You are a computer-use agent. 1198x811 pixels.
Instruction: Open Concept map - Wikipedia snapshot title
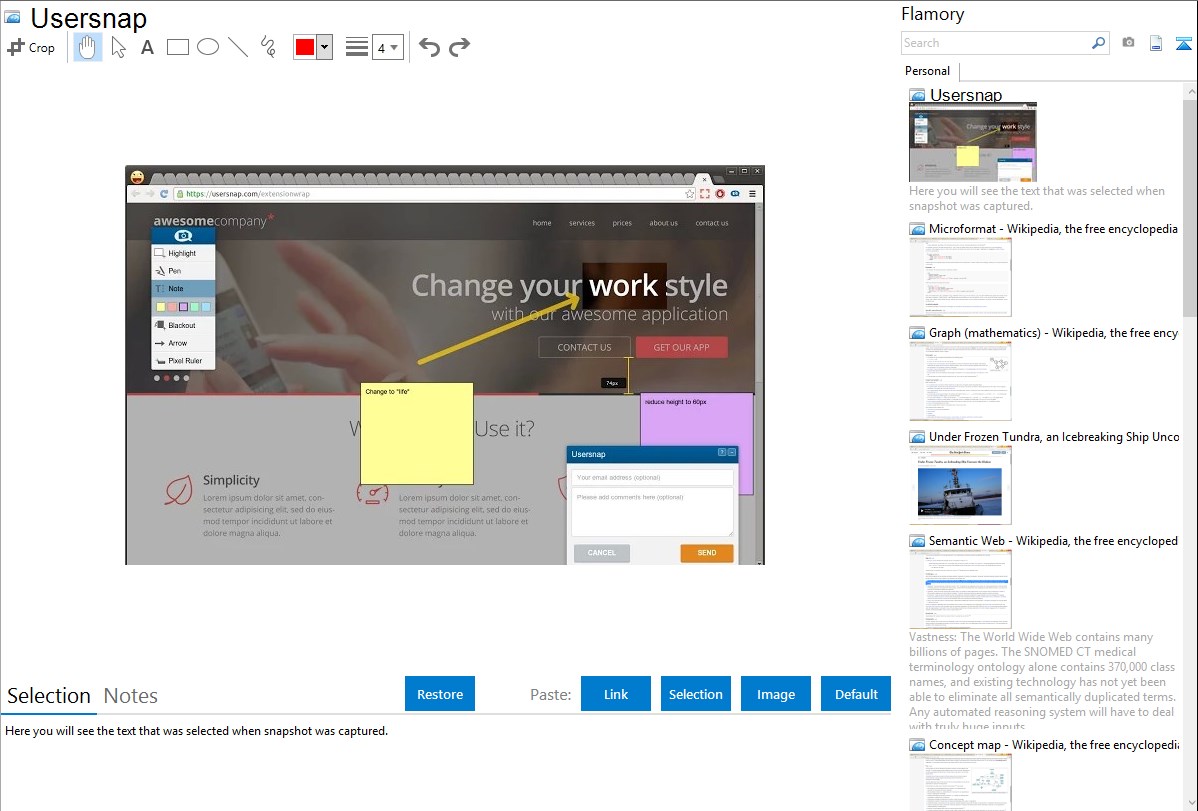(x=1053, y=744)
